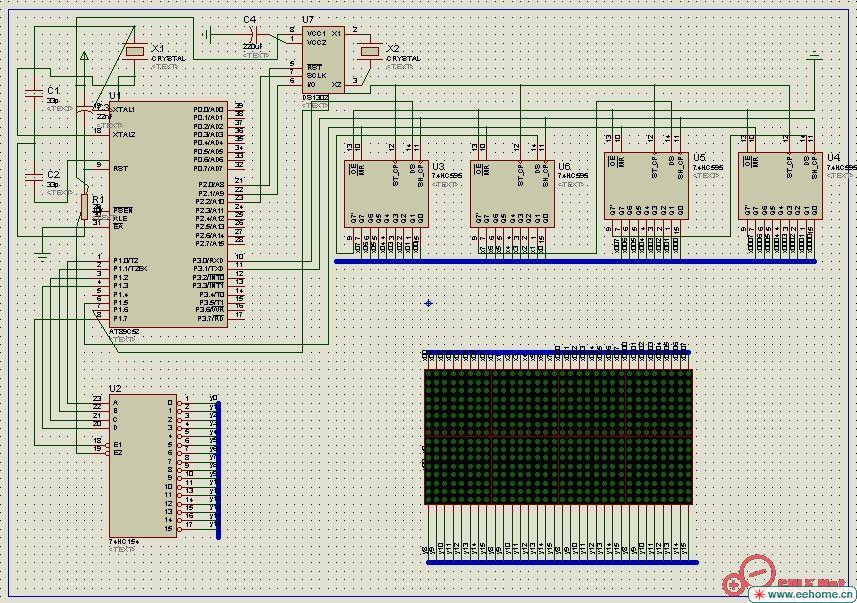
Task: Click the P3.7/RD pin label
Action: (x=210, y=319)
